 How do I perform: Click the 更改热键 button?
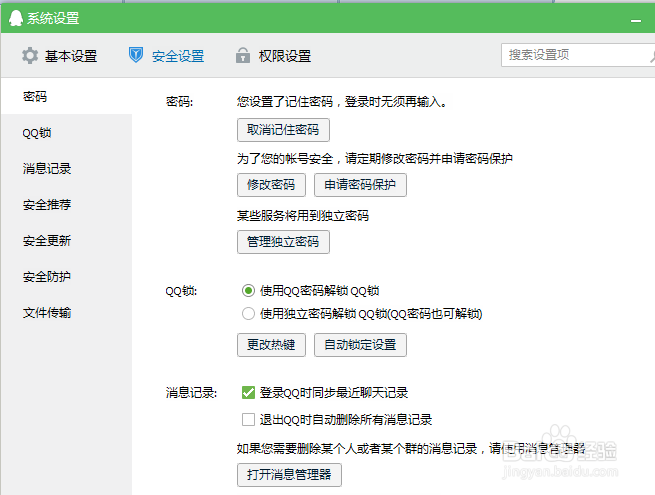coord(271,345)
